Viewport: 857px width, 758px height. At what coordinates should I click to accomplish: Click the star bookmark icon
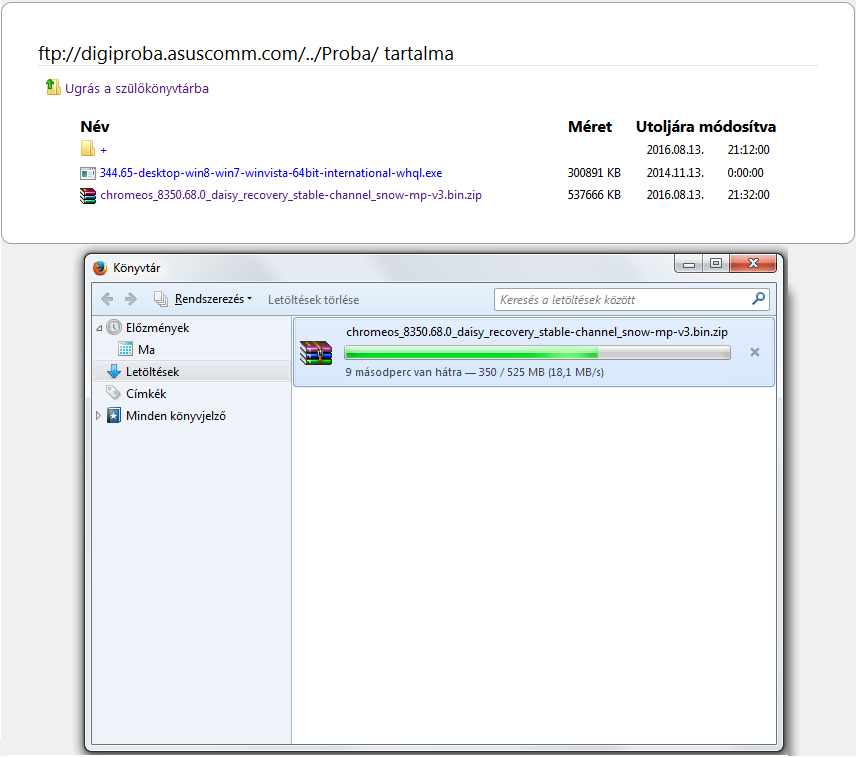tap(114, 416)
